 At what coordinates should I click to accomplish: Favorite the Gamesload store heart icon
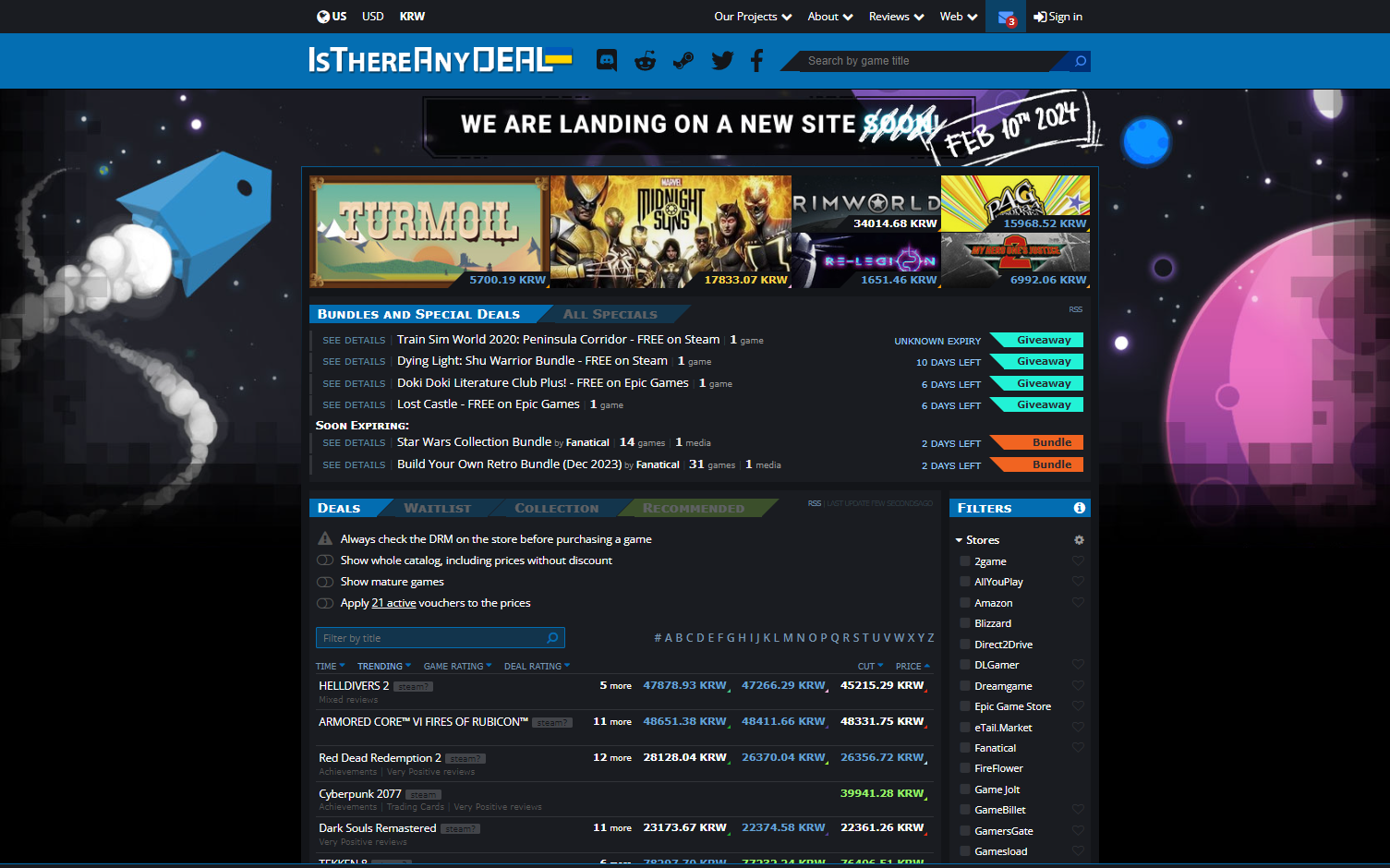click(1078, 851)
